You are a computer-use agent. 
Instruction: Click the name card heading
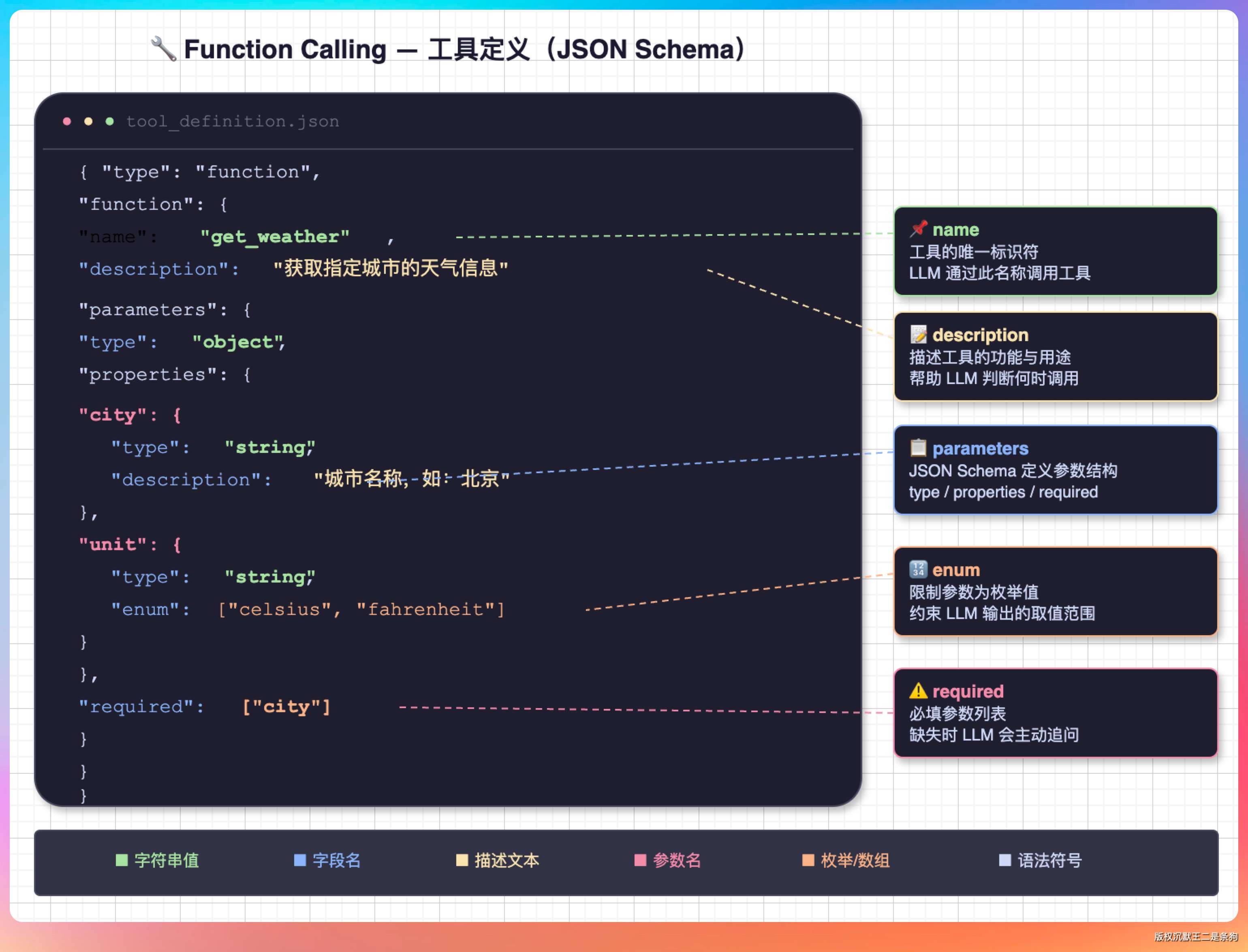tap(955, 230)
